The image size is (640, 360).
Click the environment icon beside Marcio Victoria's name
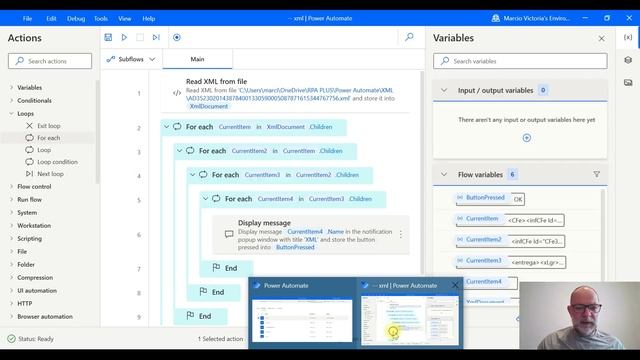[x=496, y=18]
